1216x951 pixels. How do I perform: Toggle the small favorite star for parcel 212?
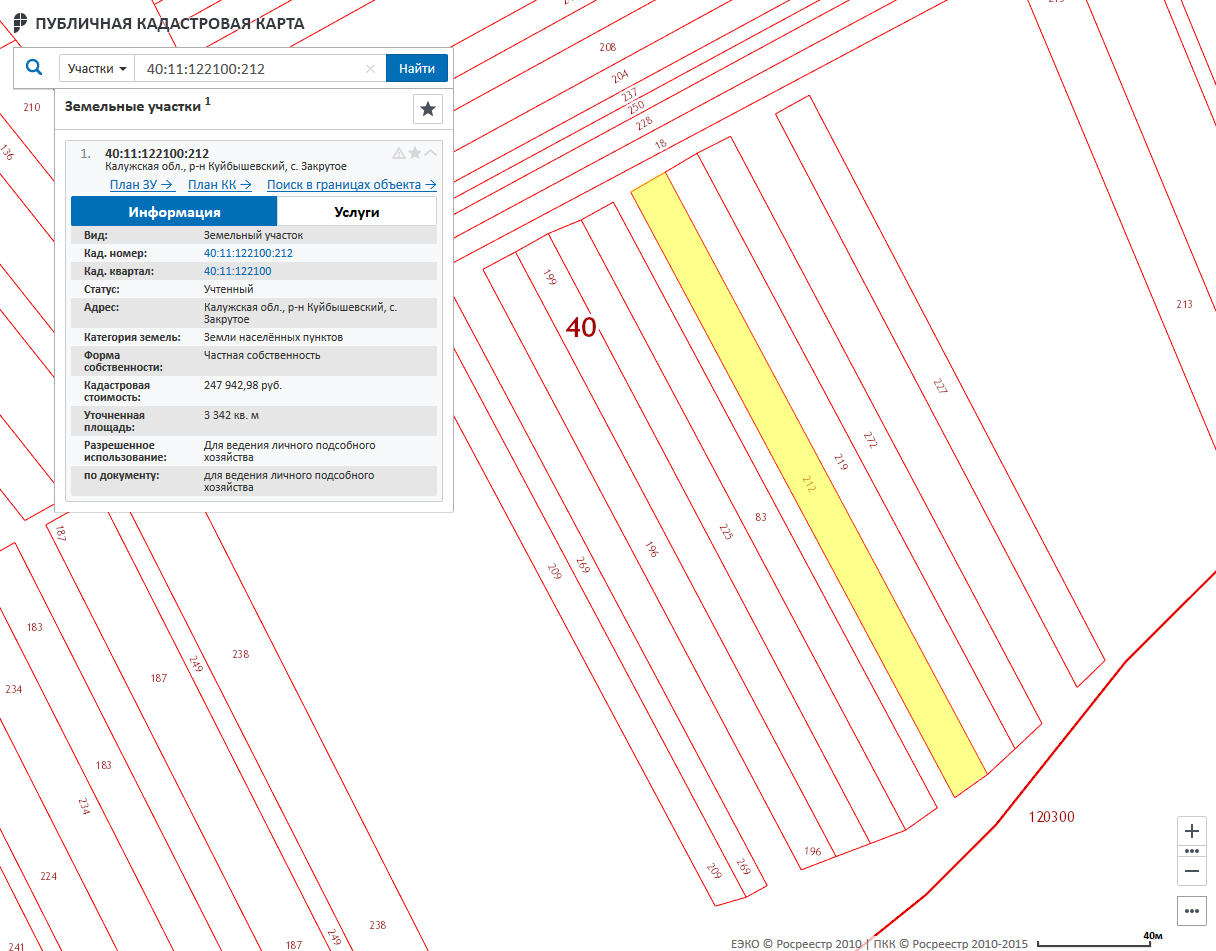tap(415, 153)
